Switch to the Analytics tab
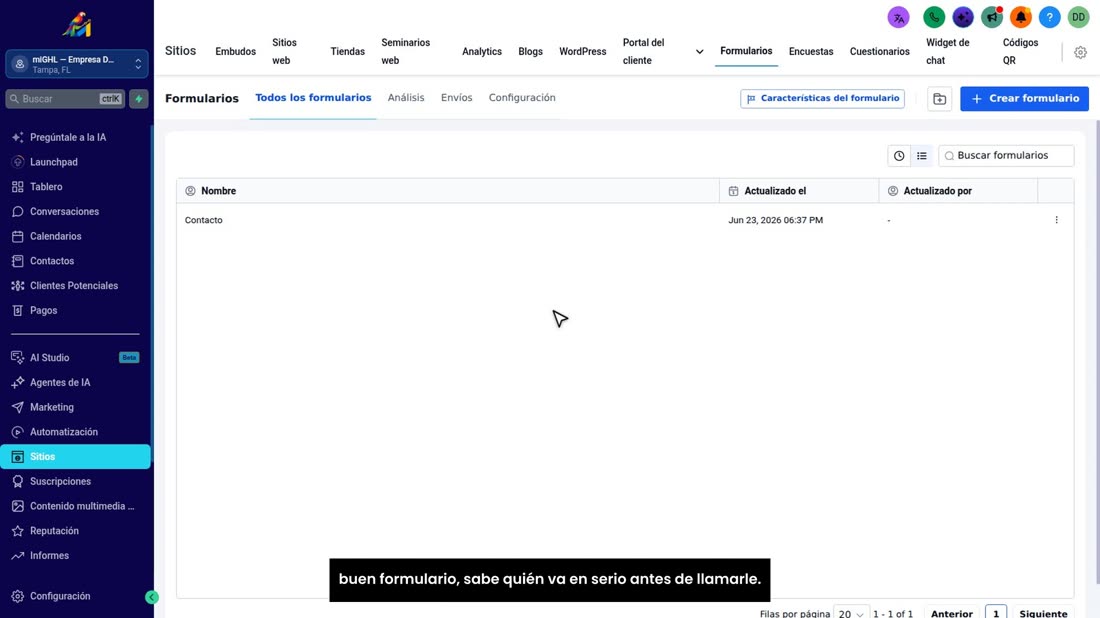This screenshot has width=1100, height=618. click(482, 52)
